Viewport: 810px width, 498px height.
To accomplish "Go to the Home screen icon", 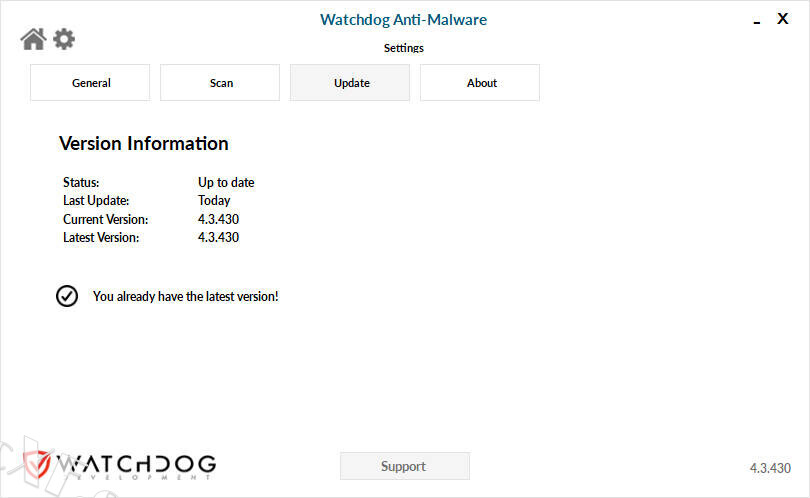I will click(x=33, y=39).
